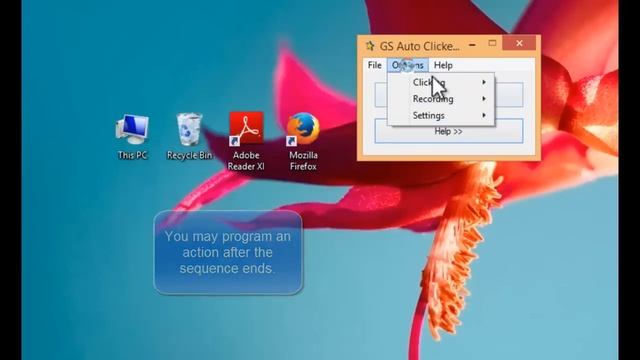Viewport: 640px width, 360px height.
Task: Open the File menu
Action: point(375,65)
